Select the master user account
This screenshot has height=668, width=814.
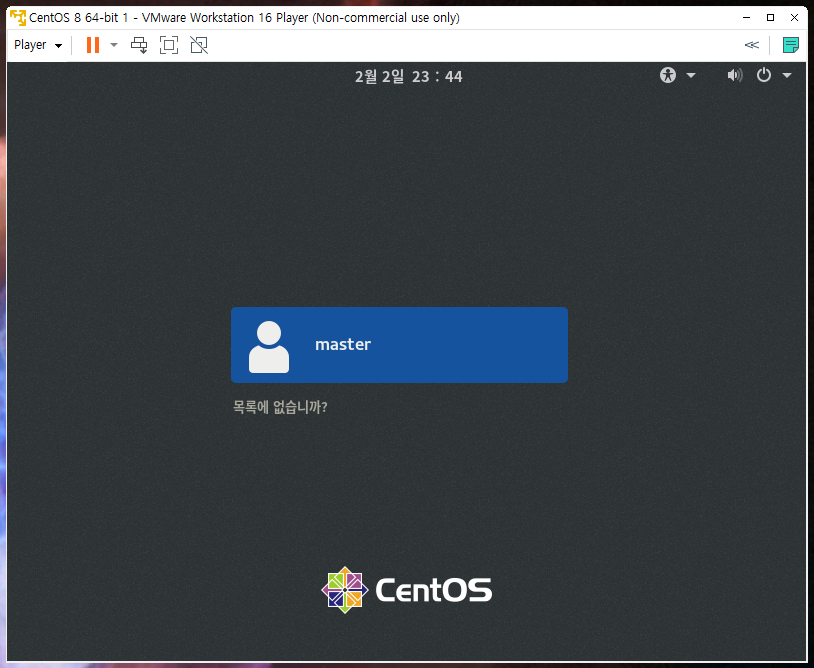(399, 345)
